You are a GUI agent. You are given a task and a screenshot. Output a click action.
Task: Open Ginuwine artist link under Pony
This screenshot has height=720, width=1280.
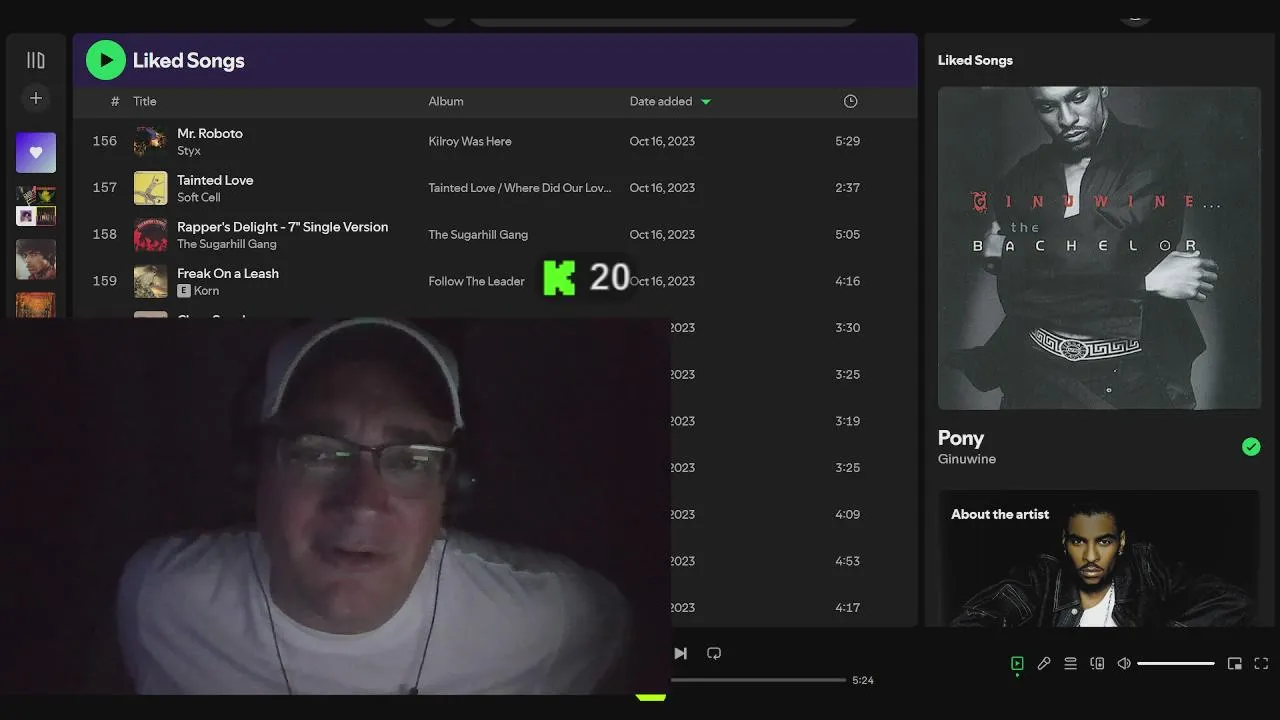click(x=967, y=459)
